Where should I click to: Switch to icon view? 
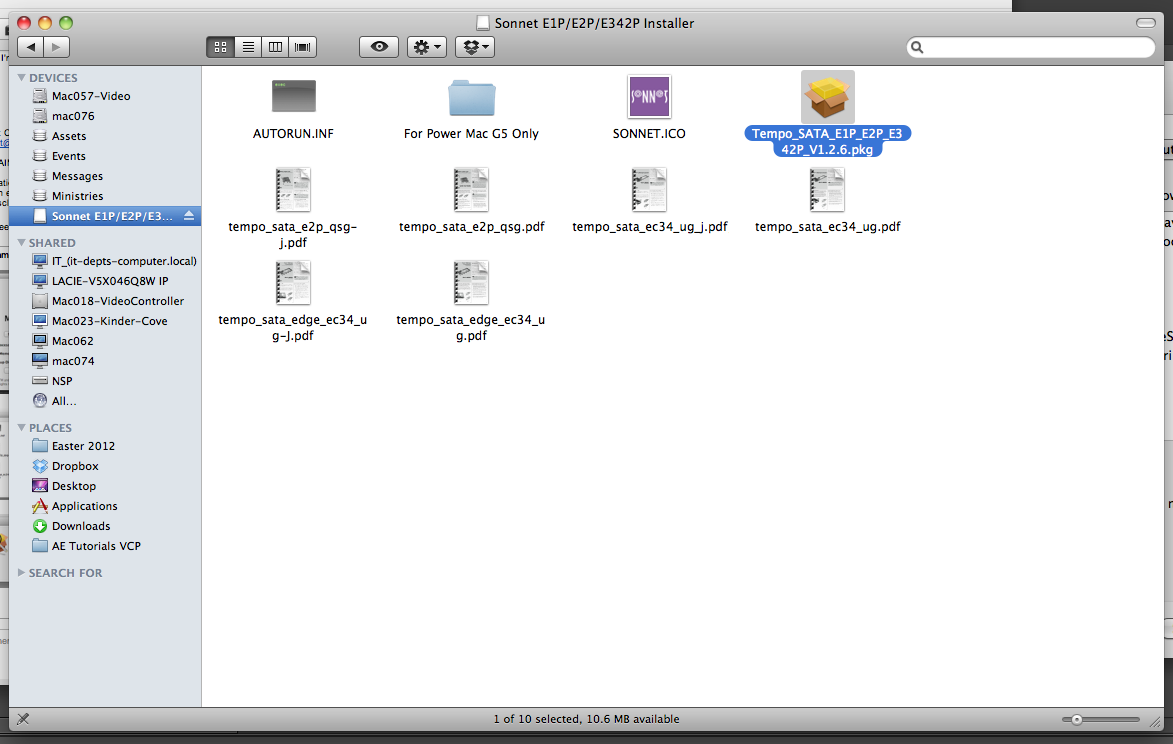pos(220,47)
